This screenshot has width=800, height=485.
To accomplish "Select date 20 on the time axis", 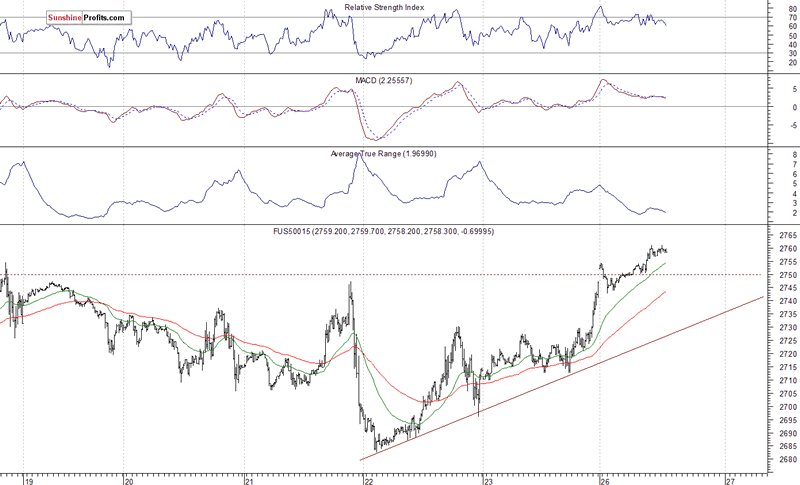I will [128, 478].
